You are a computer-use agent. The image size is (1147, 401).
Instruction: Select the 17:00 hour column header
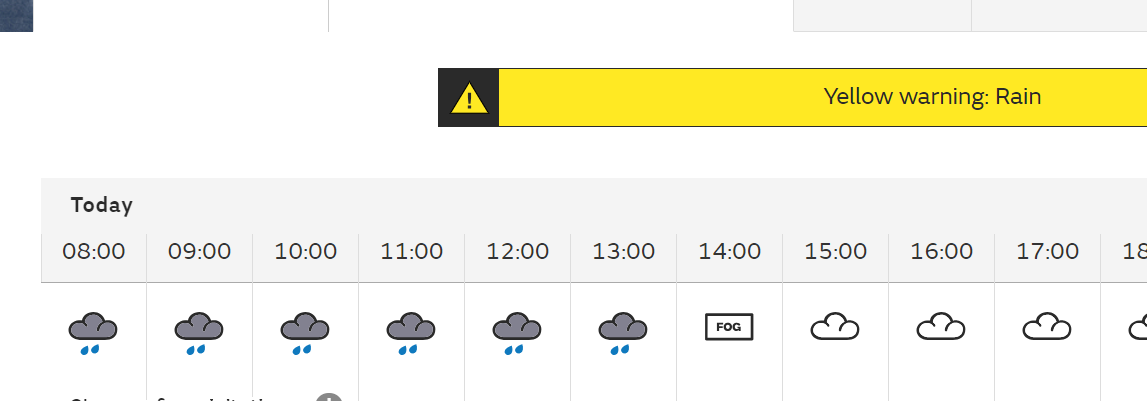[x=1048, y=252]
